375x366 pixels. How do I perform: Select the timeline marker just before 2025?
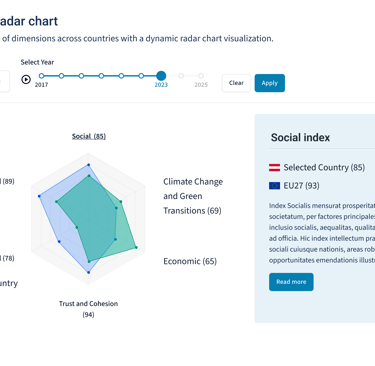[181, 76]
